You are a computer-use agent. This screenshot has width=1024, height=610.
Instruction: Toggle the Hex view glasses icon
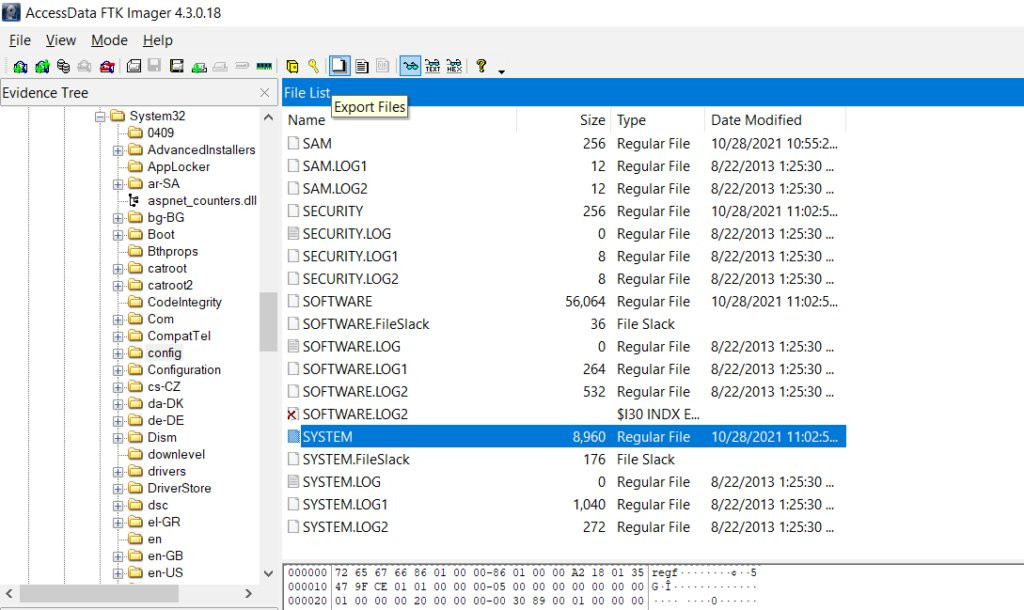(x=455, y=66)
